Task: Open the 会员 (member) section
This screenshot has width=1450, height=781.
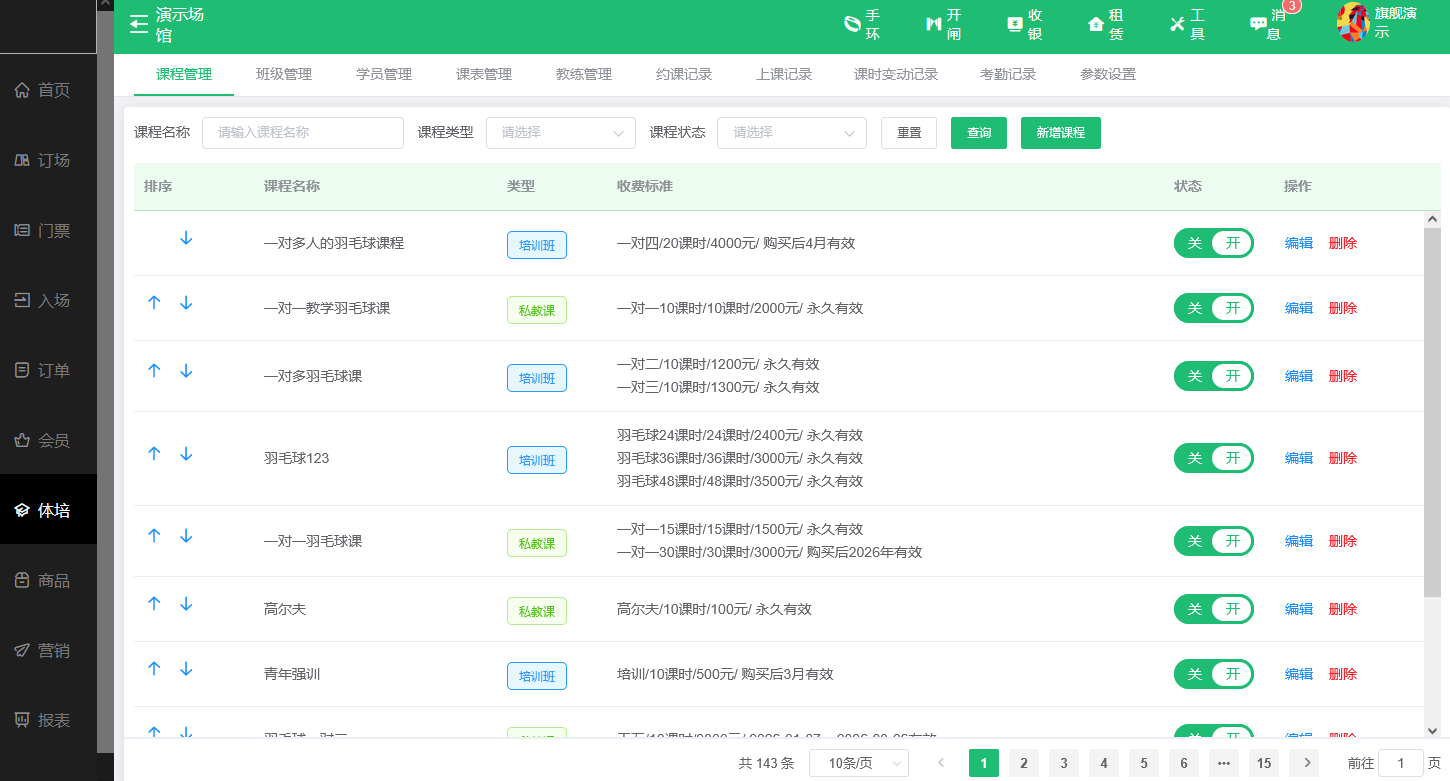Action: click(x=46, y=440)
